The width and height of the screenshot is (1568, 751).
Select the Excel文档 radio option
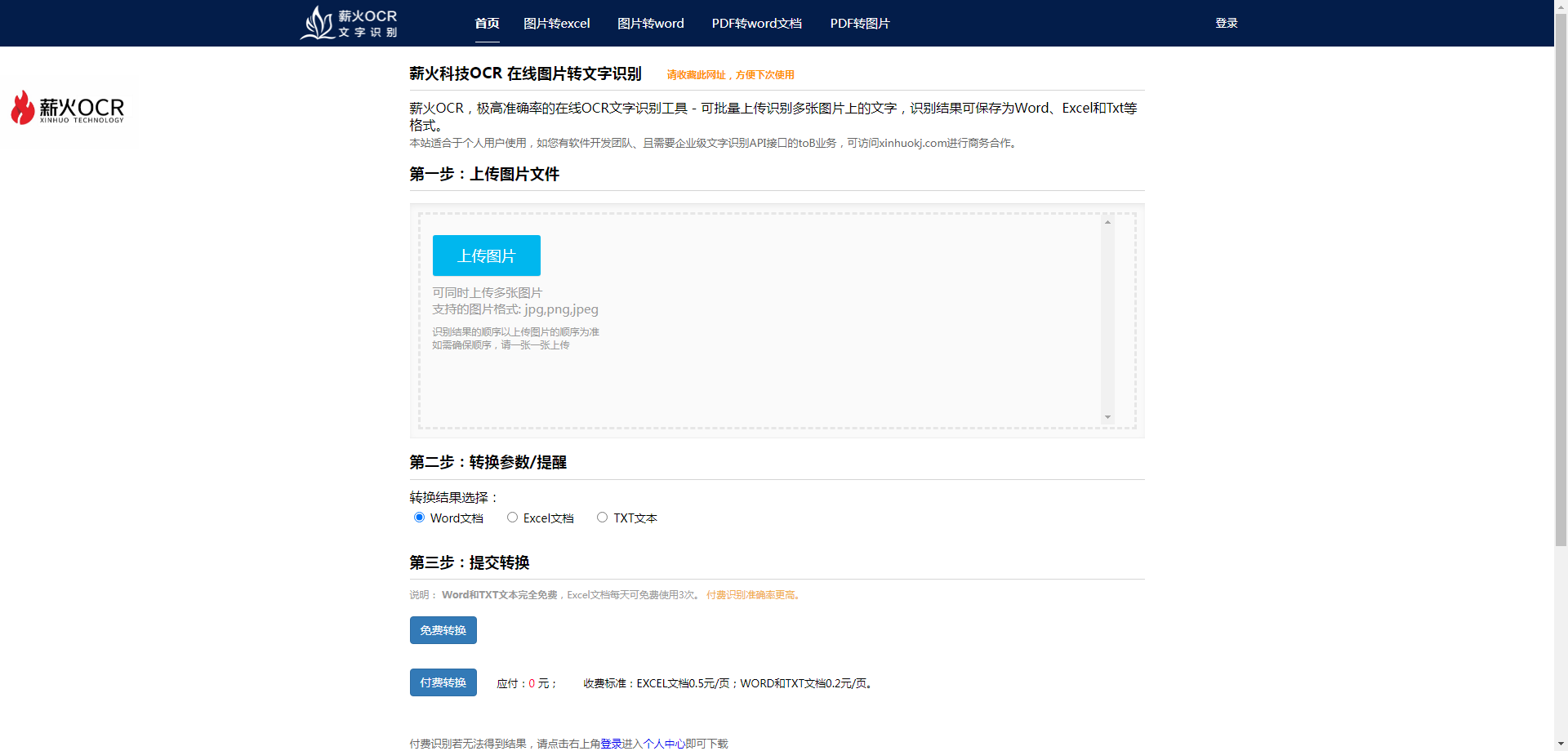pos(512,518)
